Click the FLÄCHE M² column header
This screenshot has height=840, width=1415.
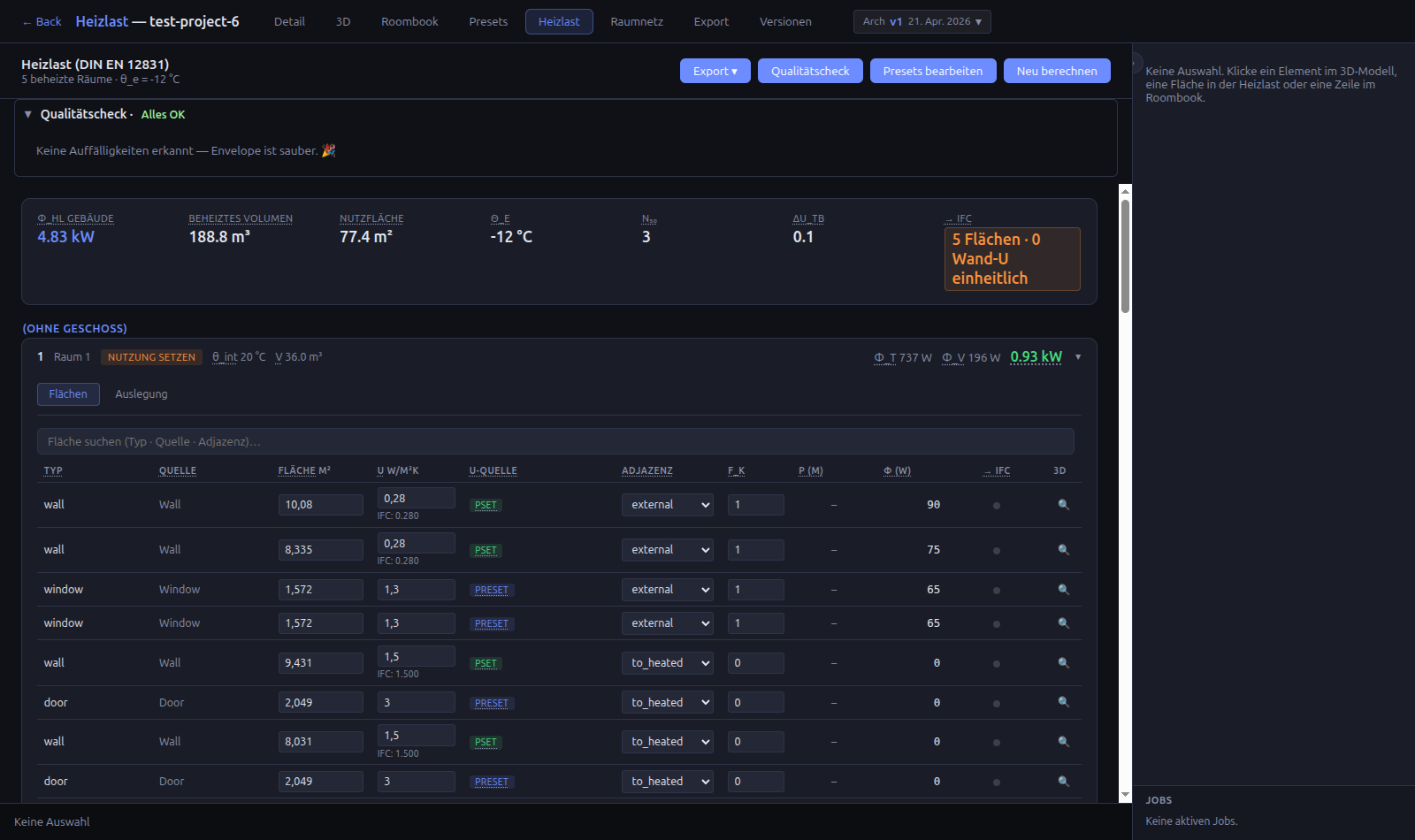click(x=304, y=470)
